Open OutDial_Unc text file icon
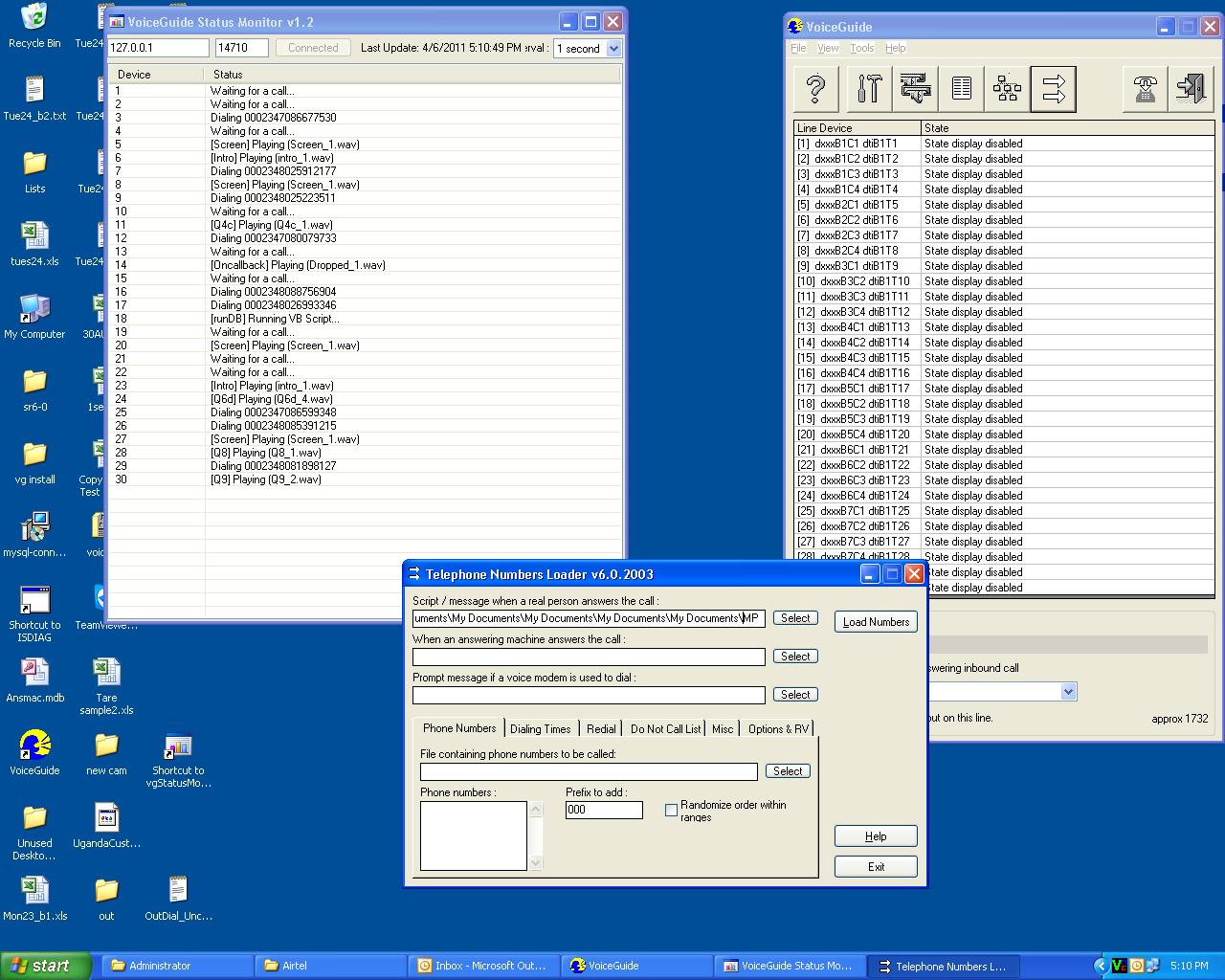1225x980 pixels. click(x=178, y=899)
